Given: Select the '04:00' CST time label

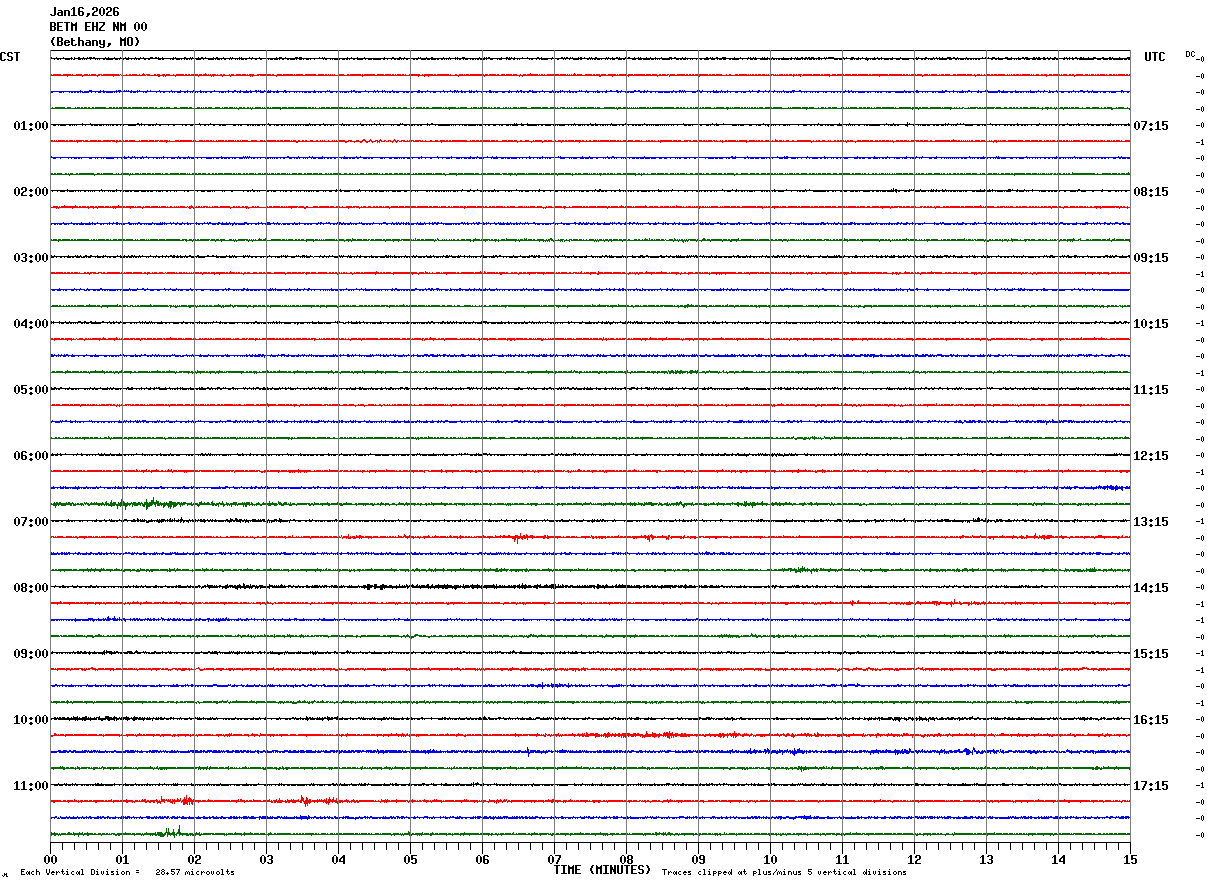Looking at the screenshot, I should [31, 324].
